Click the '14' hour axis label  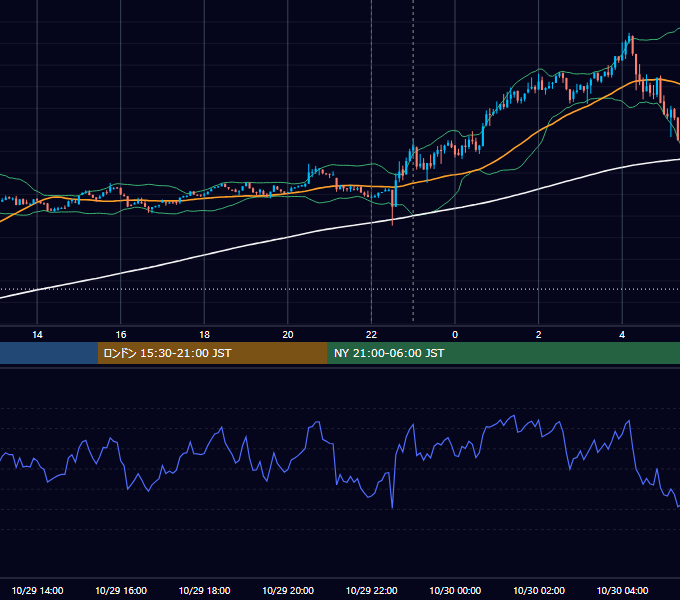[37, 335]
